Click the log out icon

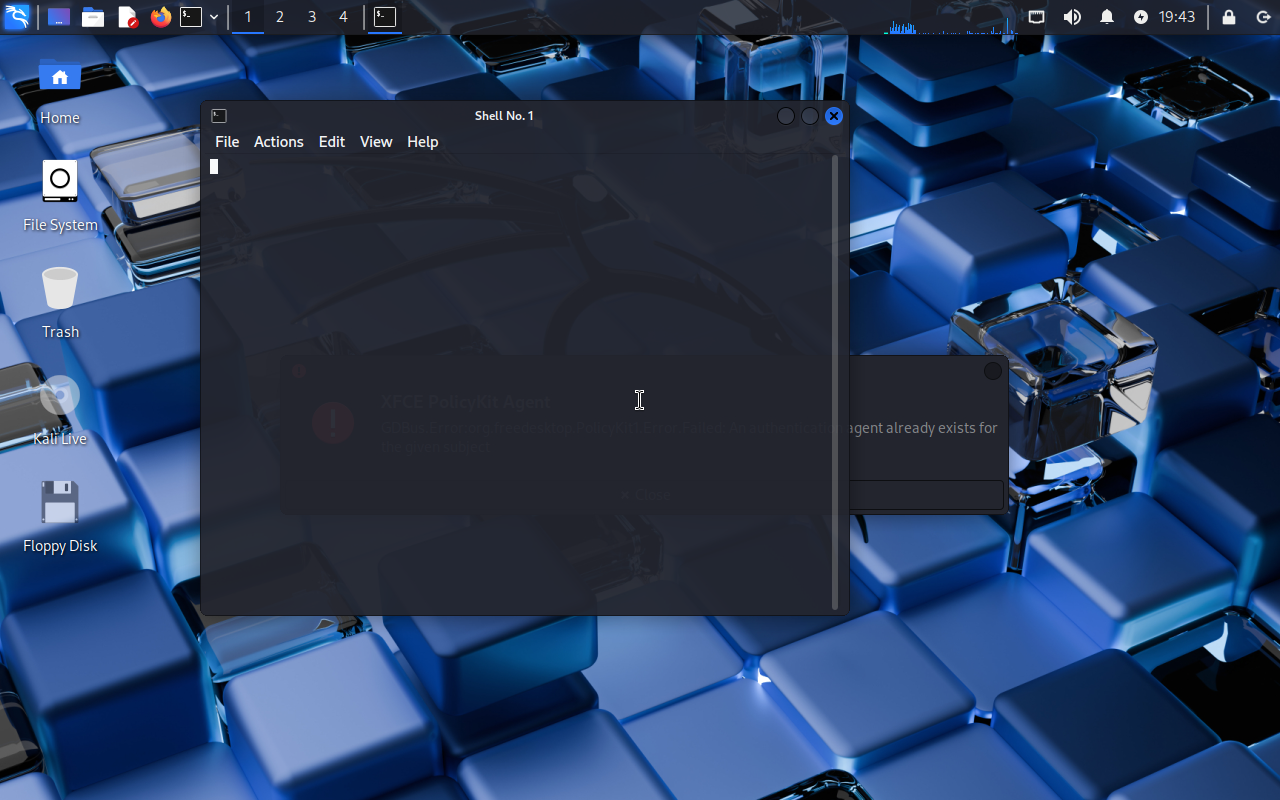coord(1263,17)
